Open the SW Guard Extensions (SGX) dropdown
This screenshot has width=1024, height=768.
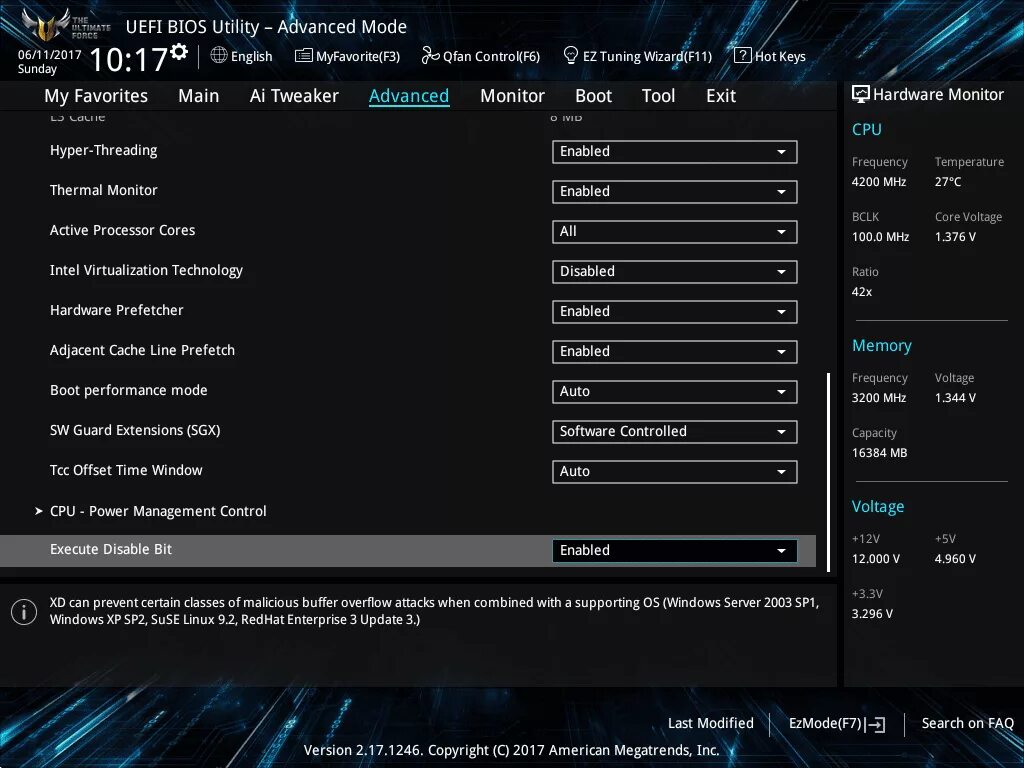674,432
